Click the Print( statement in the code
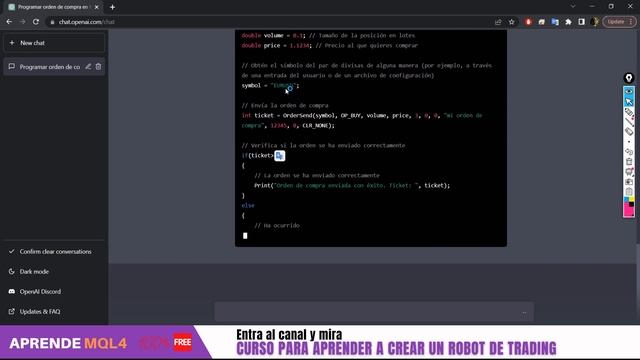Image resolution: width=640 pixels, height=360 pixels. coord(352,185)
